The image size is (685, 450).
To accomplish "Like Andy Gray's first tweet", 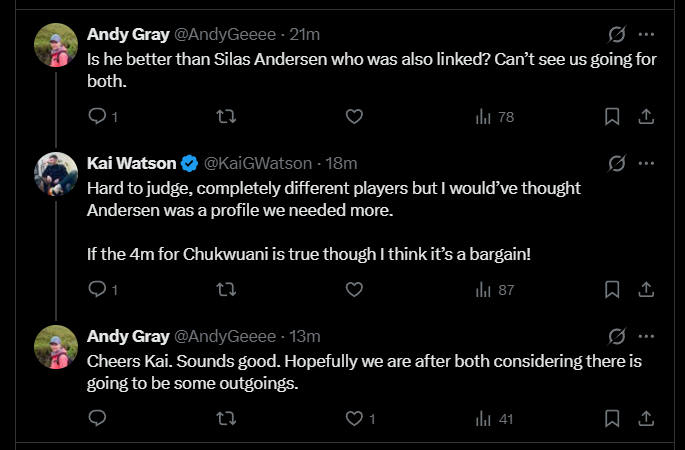I will pyautogui.click(x=353, y=117).
